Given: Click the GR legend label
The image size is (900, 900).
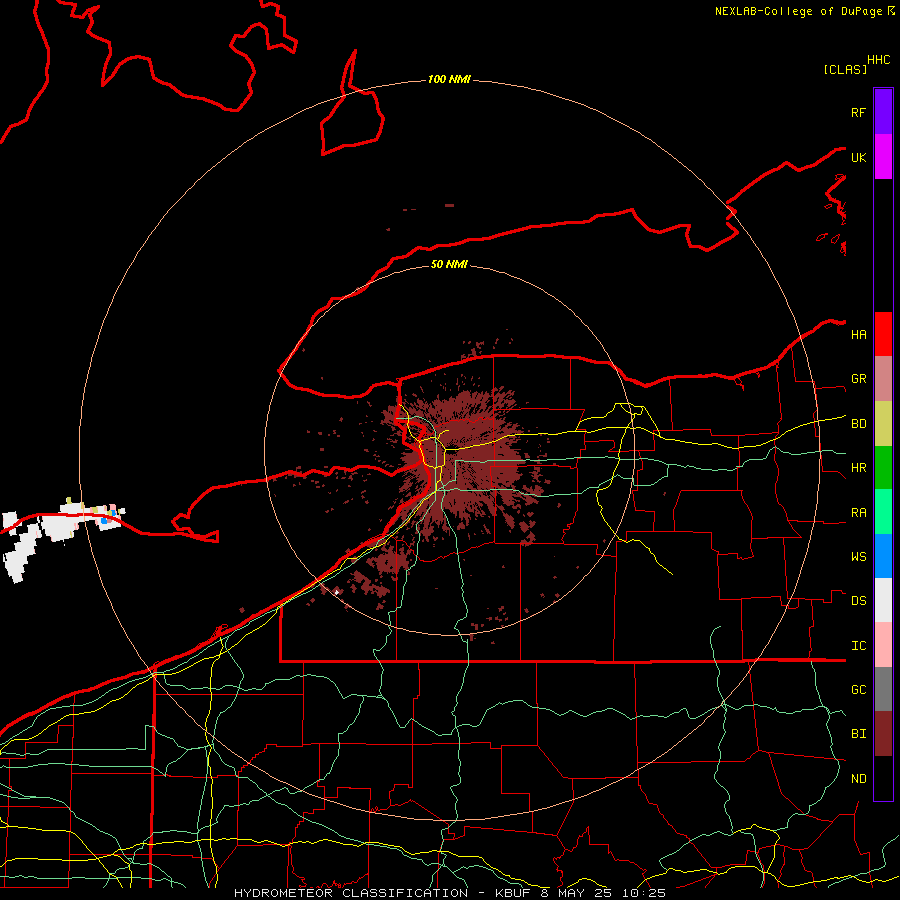Looking at the screenshot, I should pyautogui.click(x=858, y=379).
